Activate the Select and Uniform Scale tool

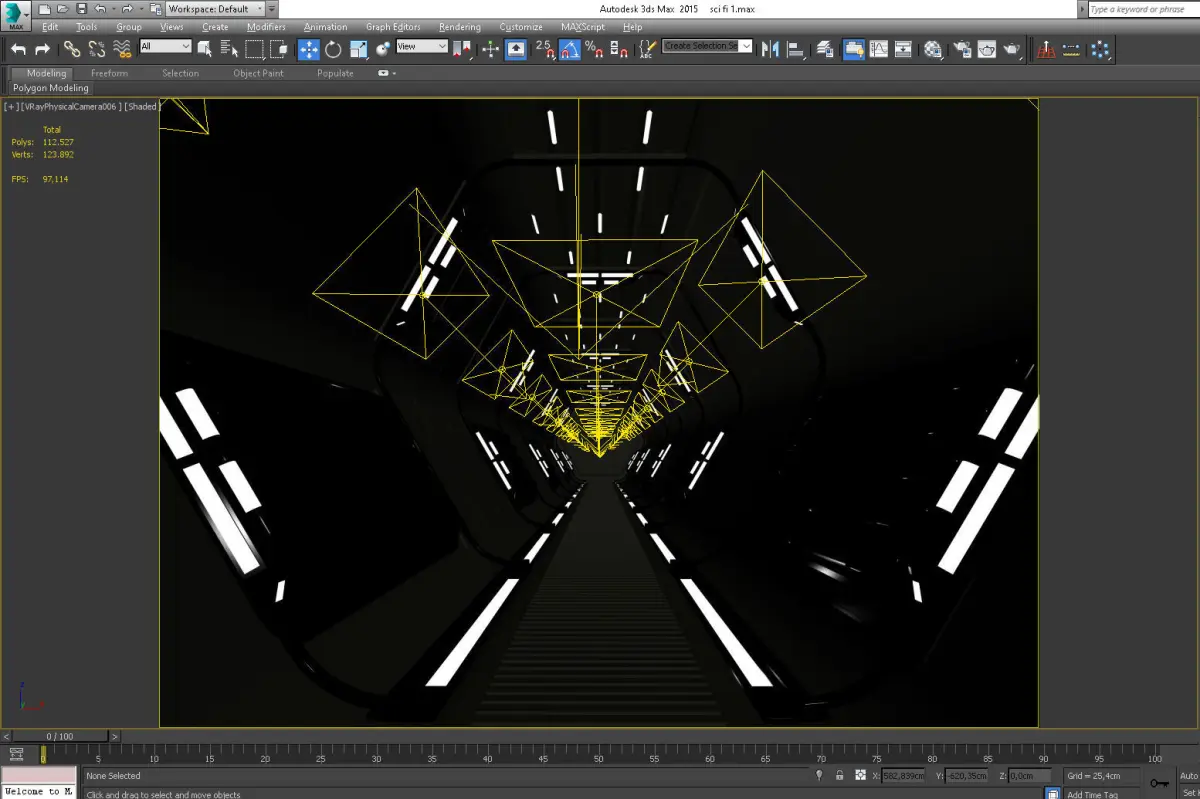click(359, 48)
